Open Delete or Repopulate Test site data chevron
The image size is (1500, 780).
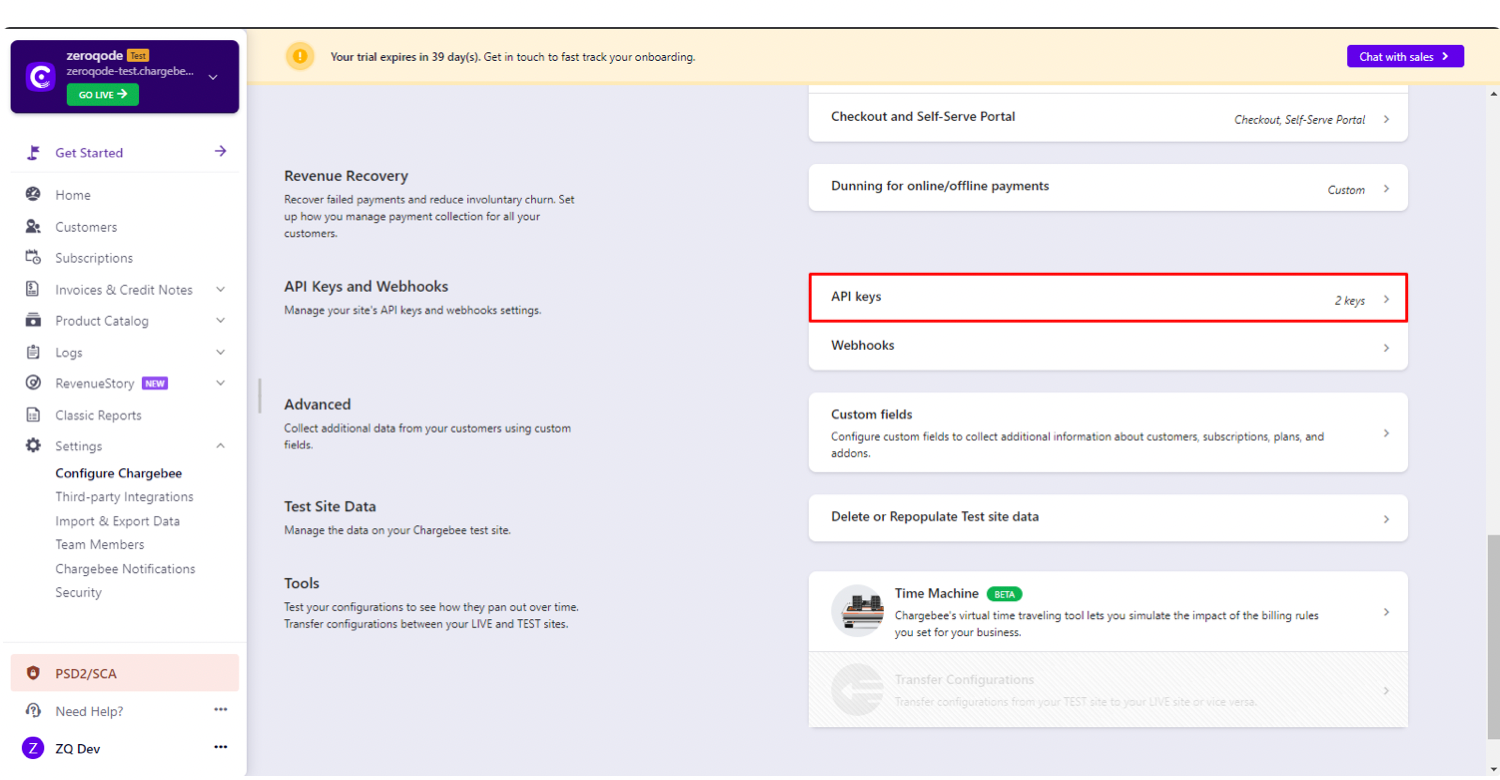tap(1386, 519)
